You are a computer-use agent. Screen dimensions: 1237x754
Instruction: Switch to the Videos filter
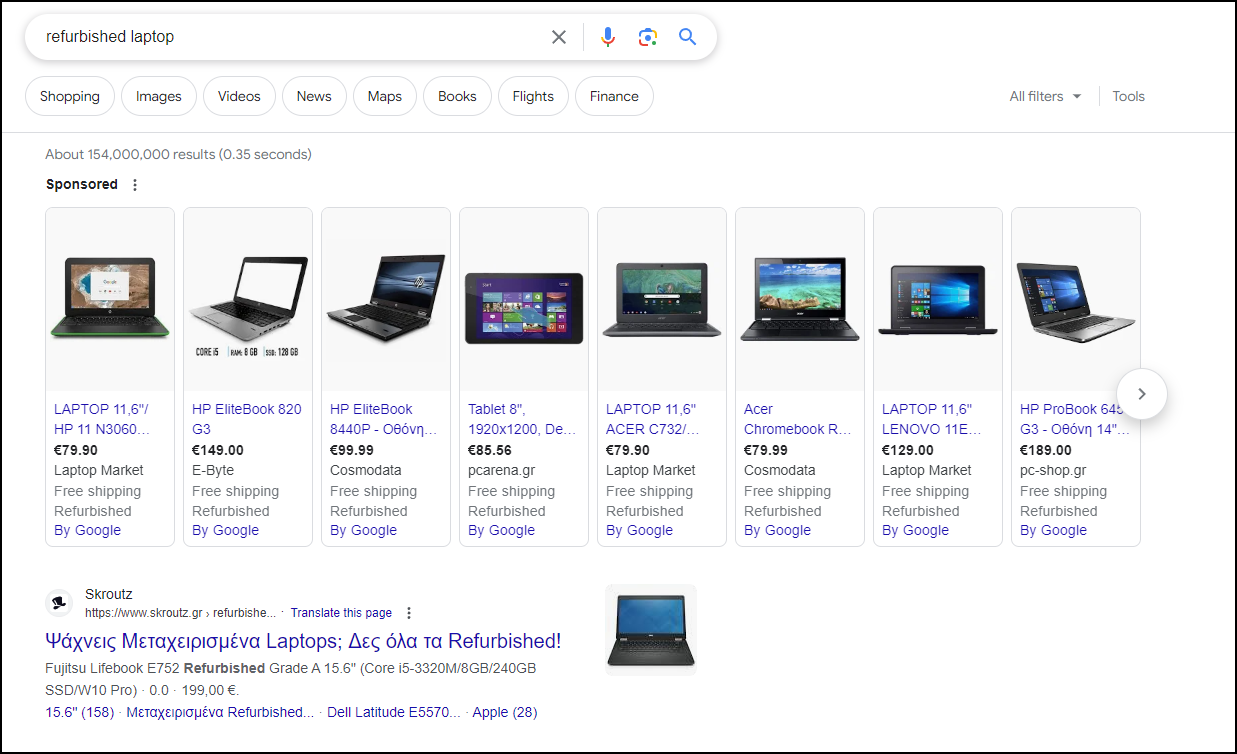click(239, 97)
